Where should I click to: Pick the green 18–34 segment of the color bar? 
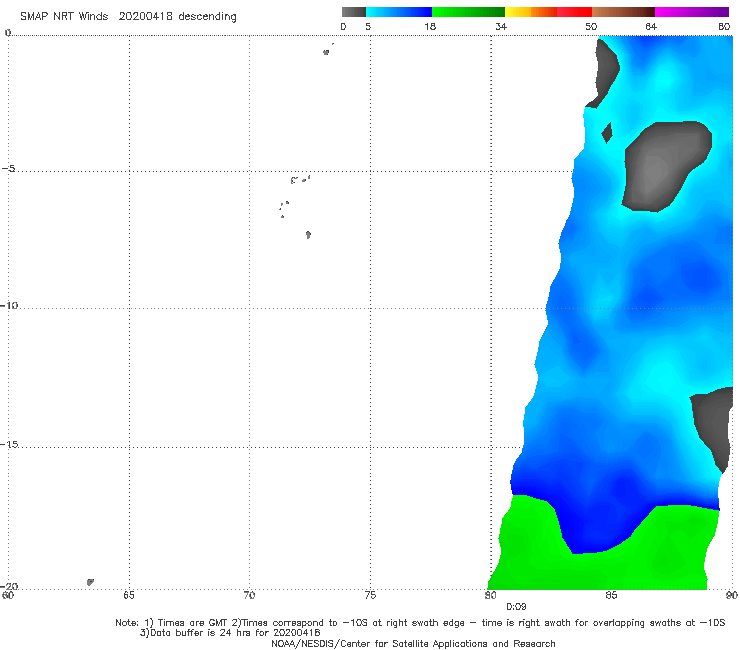click(468, 12)
